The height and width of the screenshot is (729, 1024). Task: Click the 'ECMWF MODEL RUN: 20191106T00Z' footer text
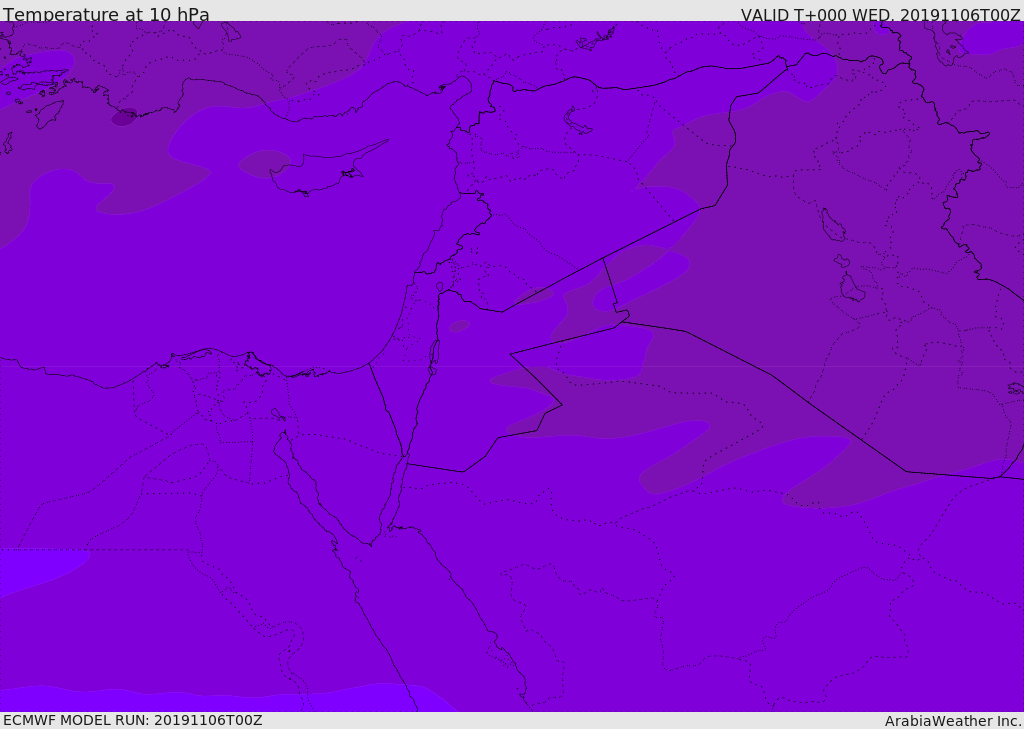pos(133,720)
